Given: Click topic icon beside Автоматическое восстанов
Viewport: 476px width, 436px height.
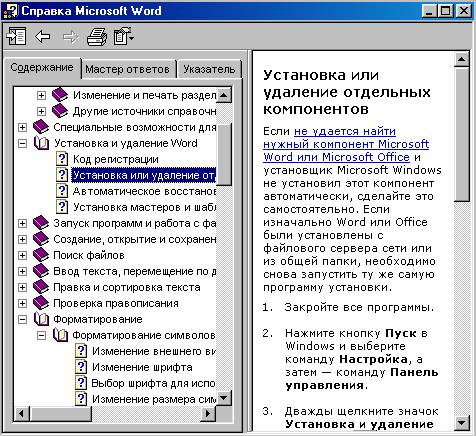Looking at the screenshot, I should click(x=62, y=191).
